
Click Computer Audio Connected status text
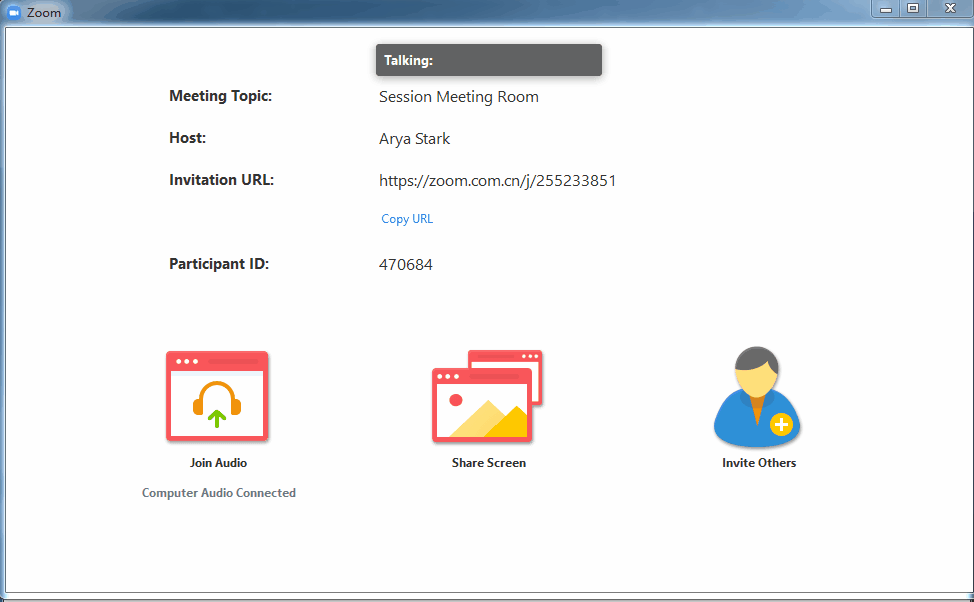[219, 493]
